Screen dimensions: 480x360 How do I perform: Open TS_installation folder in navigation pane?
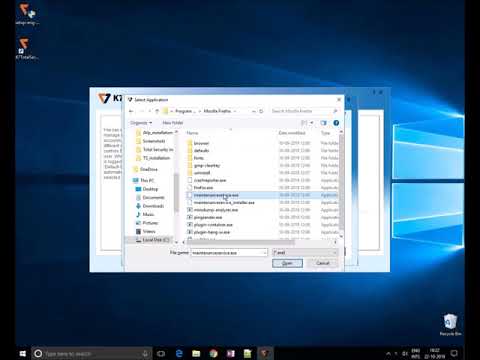pyautogui.click(x=156, y=158)
